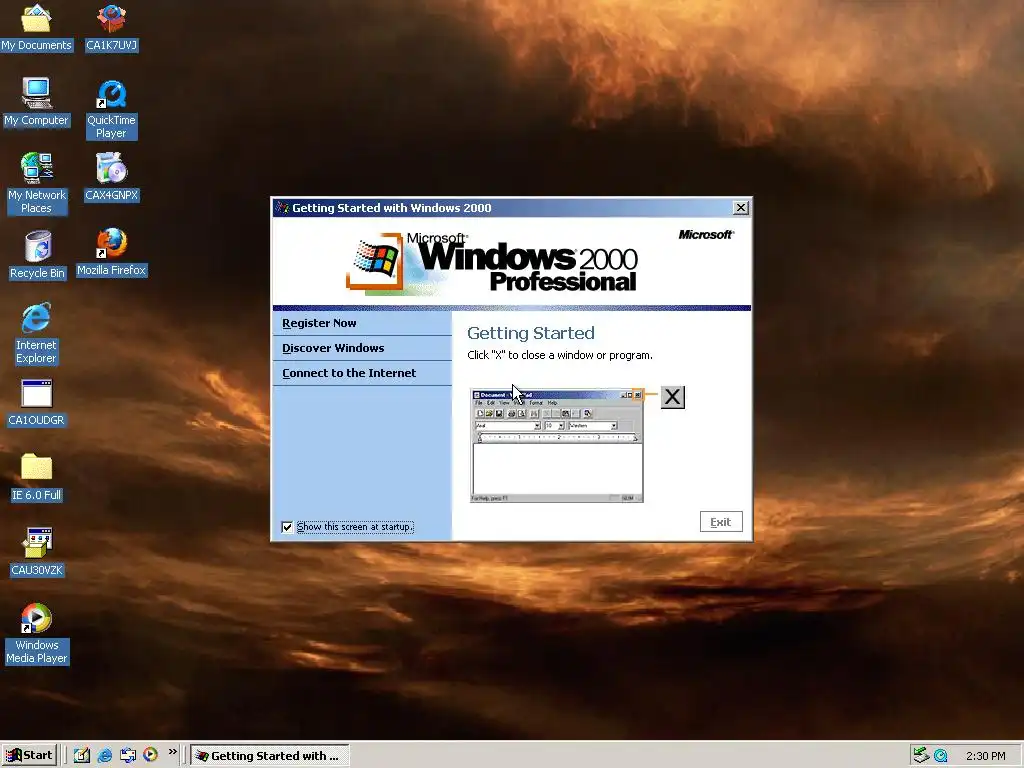Open the Start menu

coord(29,756)
